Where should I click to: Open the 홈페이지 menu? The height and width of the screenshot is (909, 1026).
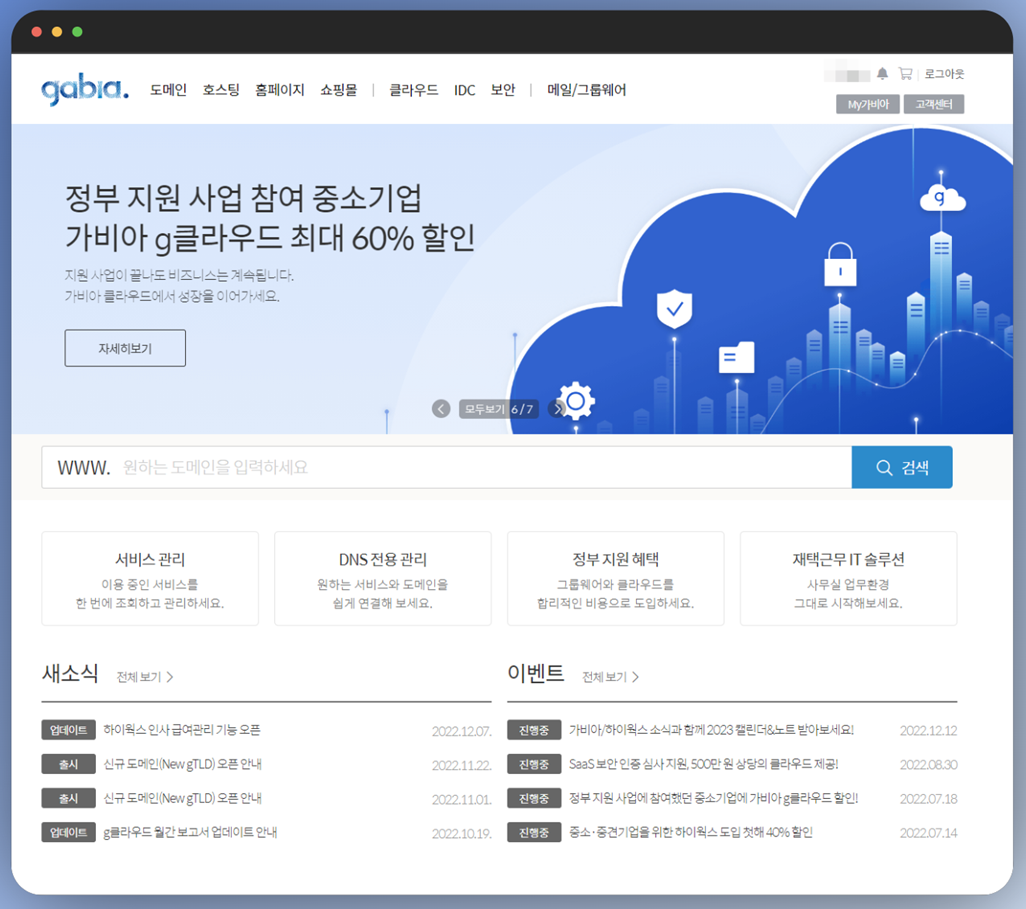(280, 90)
